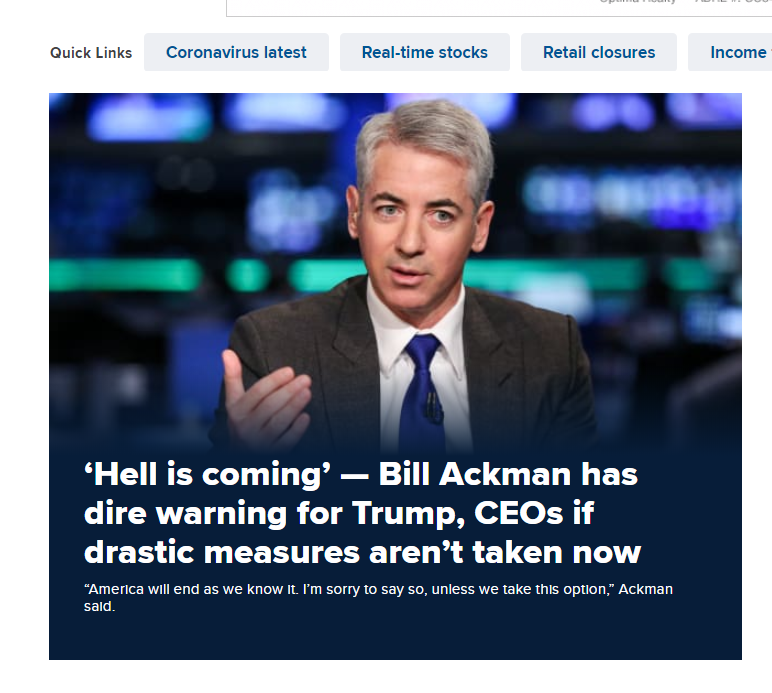Go to Real-time stocks quick link
The height and width of the screenshot is (693, 772).
point(424,52)
